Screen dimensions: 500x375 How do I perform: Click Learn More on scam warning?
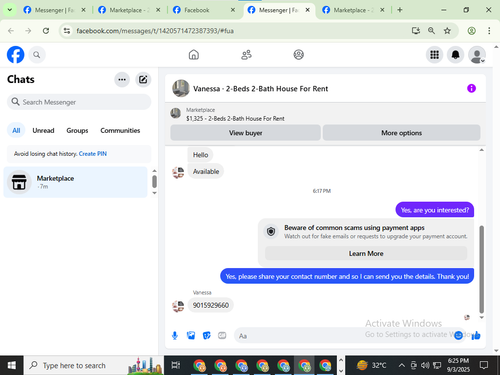click(x=366, y=253)
